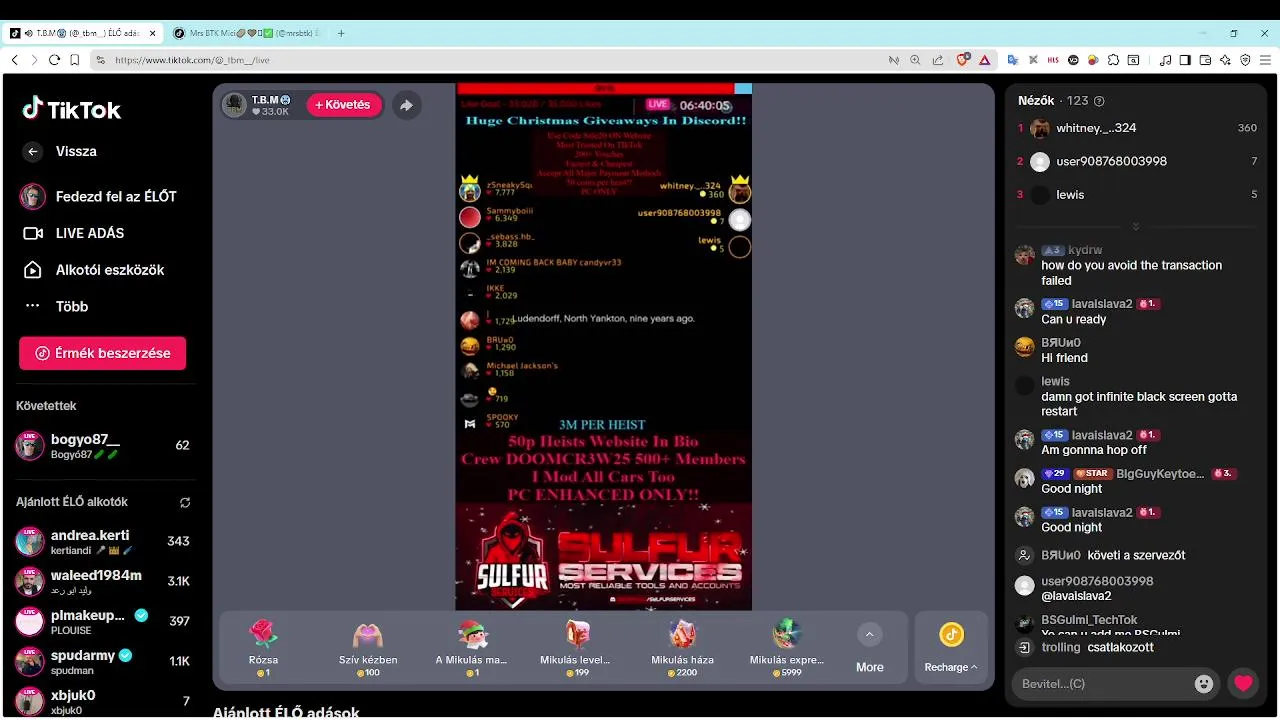
Task: Open the Brave Wallet icon
Action: (1205, 60)
